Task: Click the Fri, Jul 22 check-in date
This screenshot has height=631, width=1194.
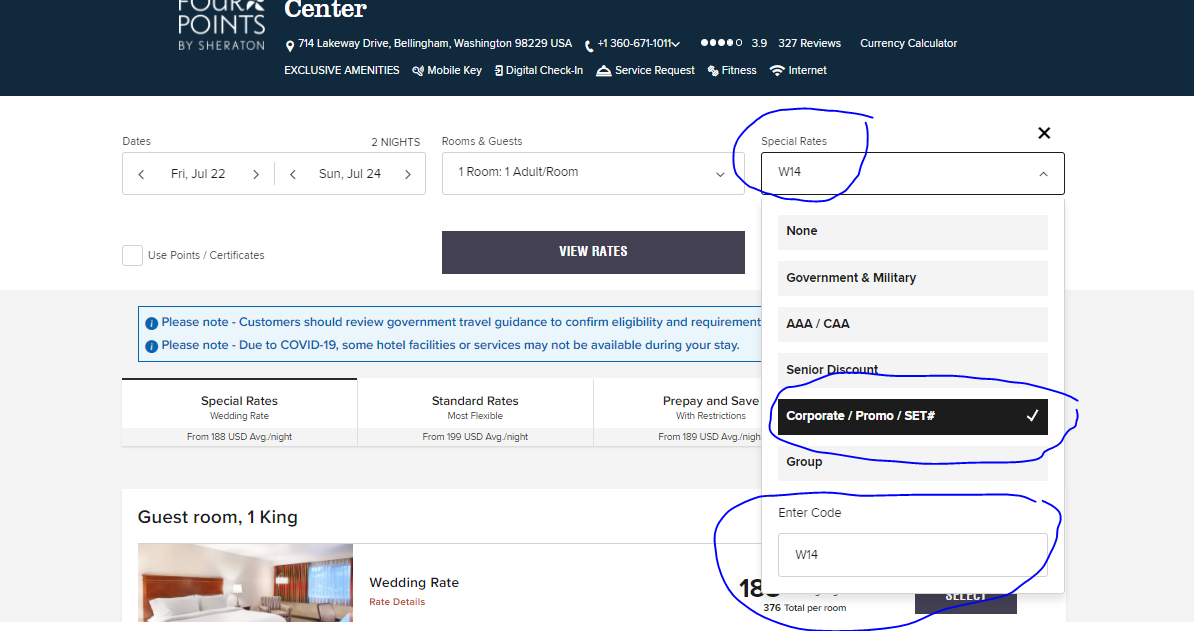Action: 198,174
